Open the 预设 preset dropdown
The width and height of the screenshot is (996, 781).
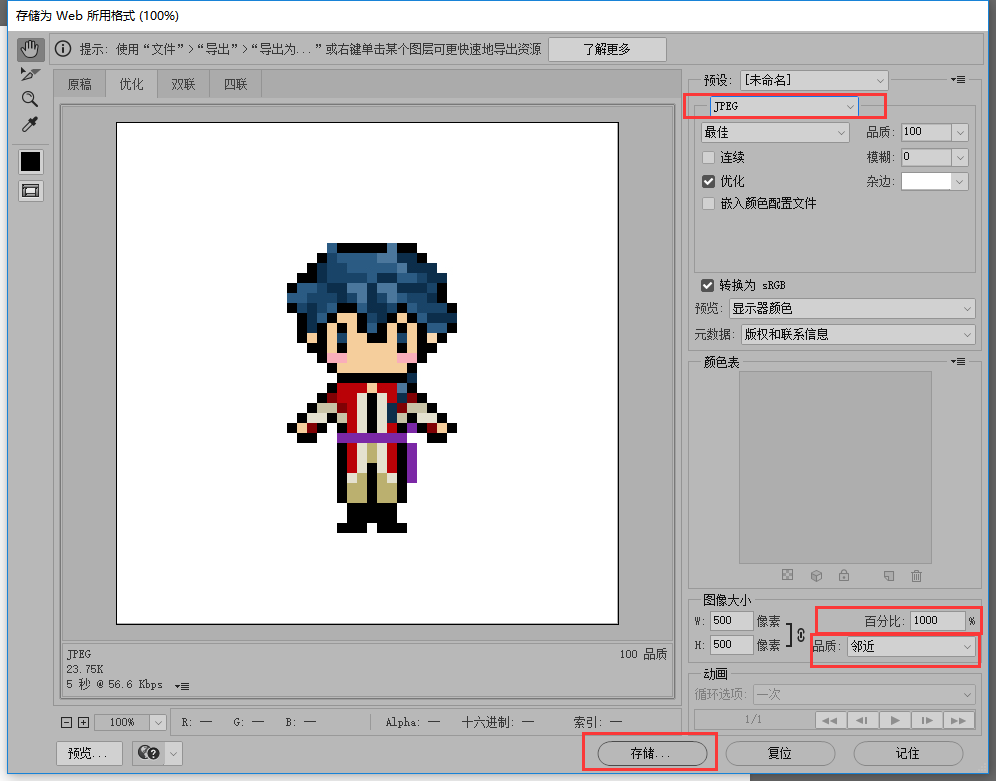click(x=814, y=80)
